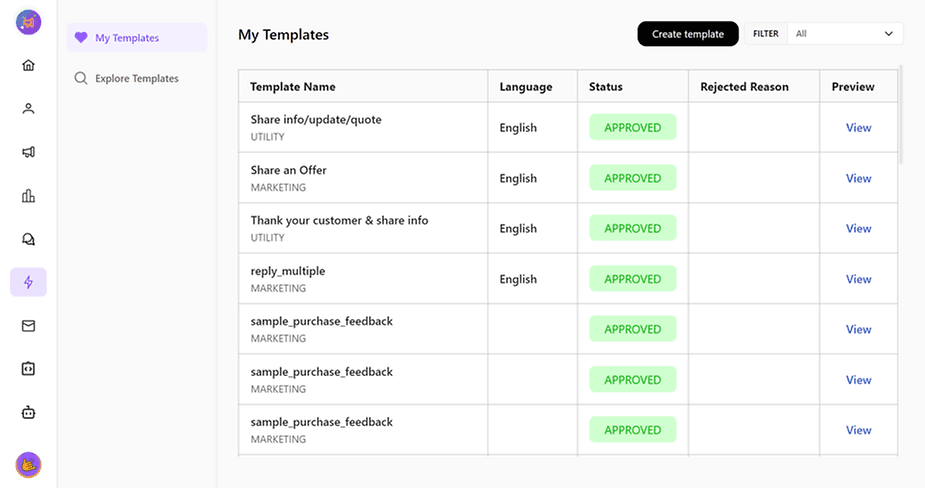This screenshot has height=488, width=925.
Task: Open the contacts person icon
Action: [28, 109]
